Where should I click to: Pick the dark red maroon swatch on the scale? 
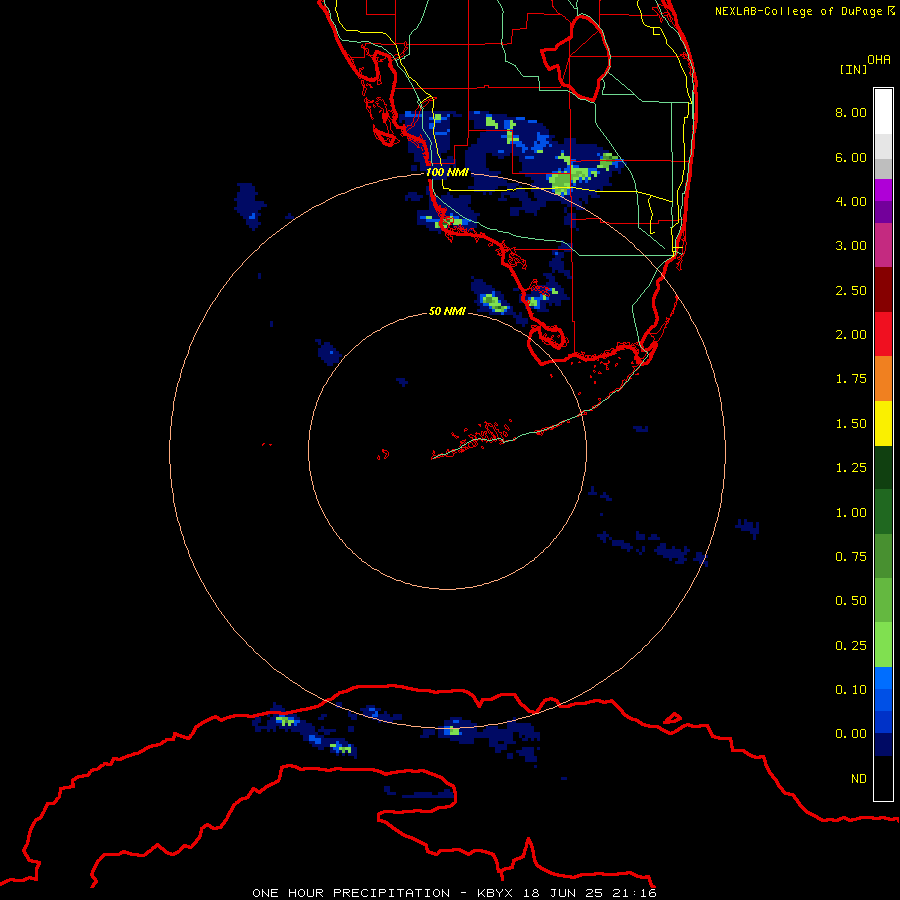(883, 290)
